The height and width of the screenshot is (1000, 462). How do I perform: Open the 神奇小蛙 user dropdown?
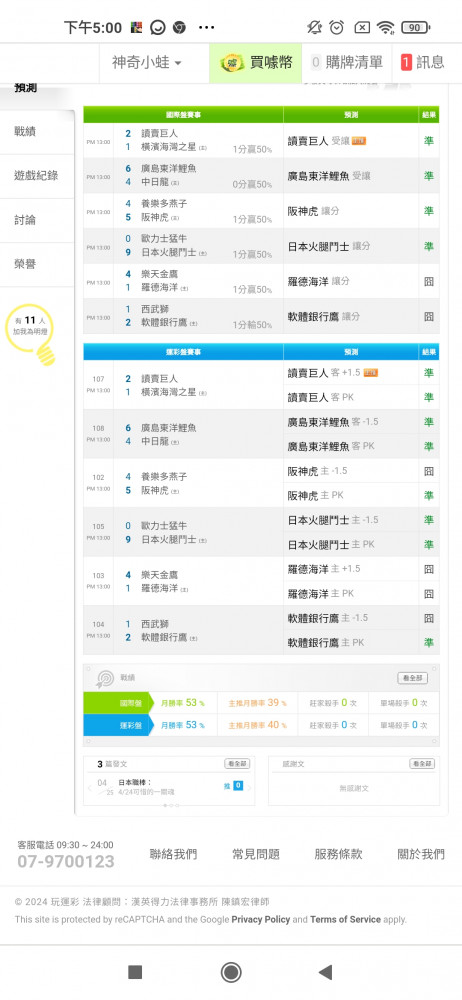(147, 62)
